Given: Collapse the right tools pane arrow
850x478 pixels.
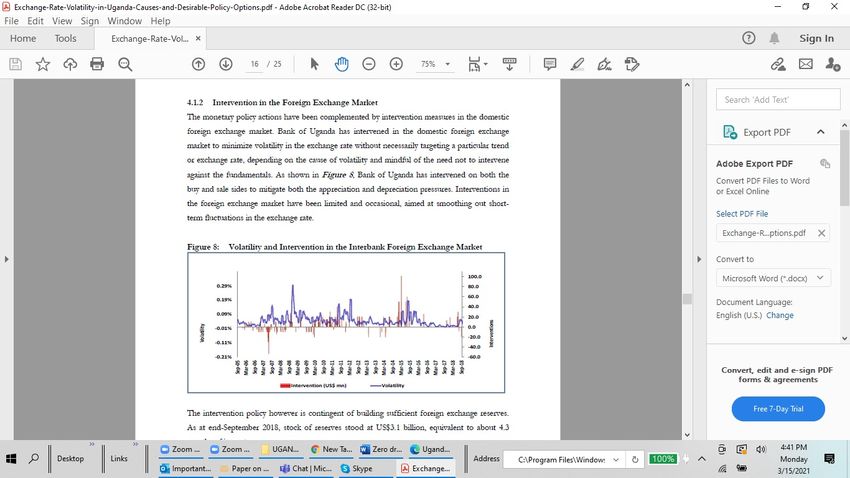Looking at the screenshot, I should (699, 259).
